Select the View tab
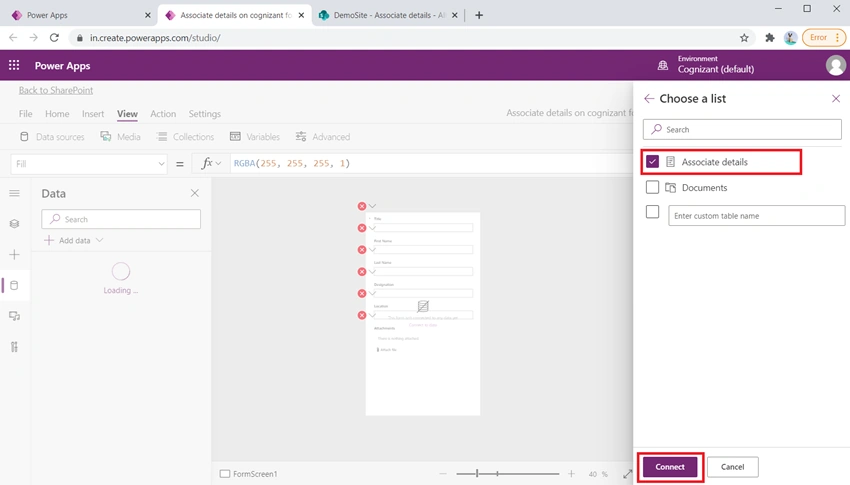Screen dimensions: 850x485 click(127, 114)
